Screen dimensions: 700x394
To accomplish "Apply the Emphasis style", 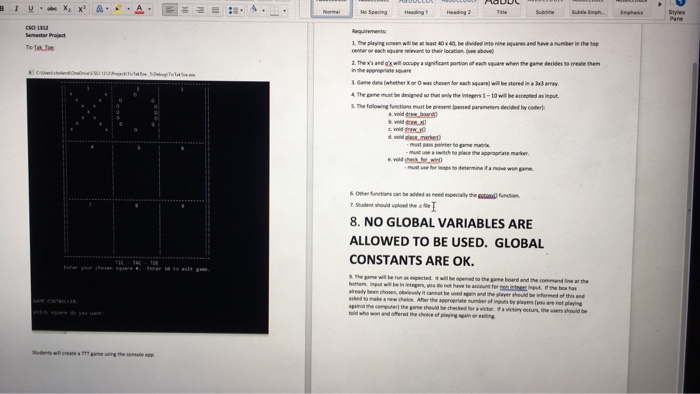I will (x=631, y=9).
